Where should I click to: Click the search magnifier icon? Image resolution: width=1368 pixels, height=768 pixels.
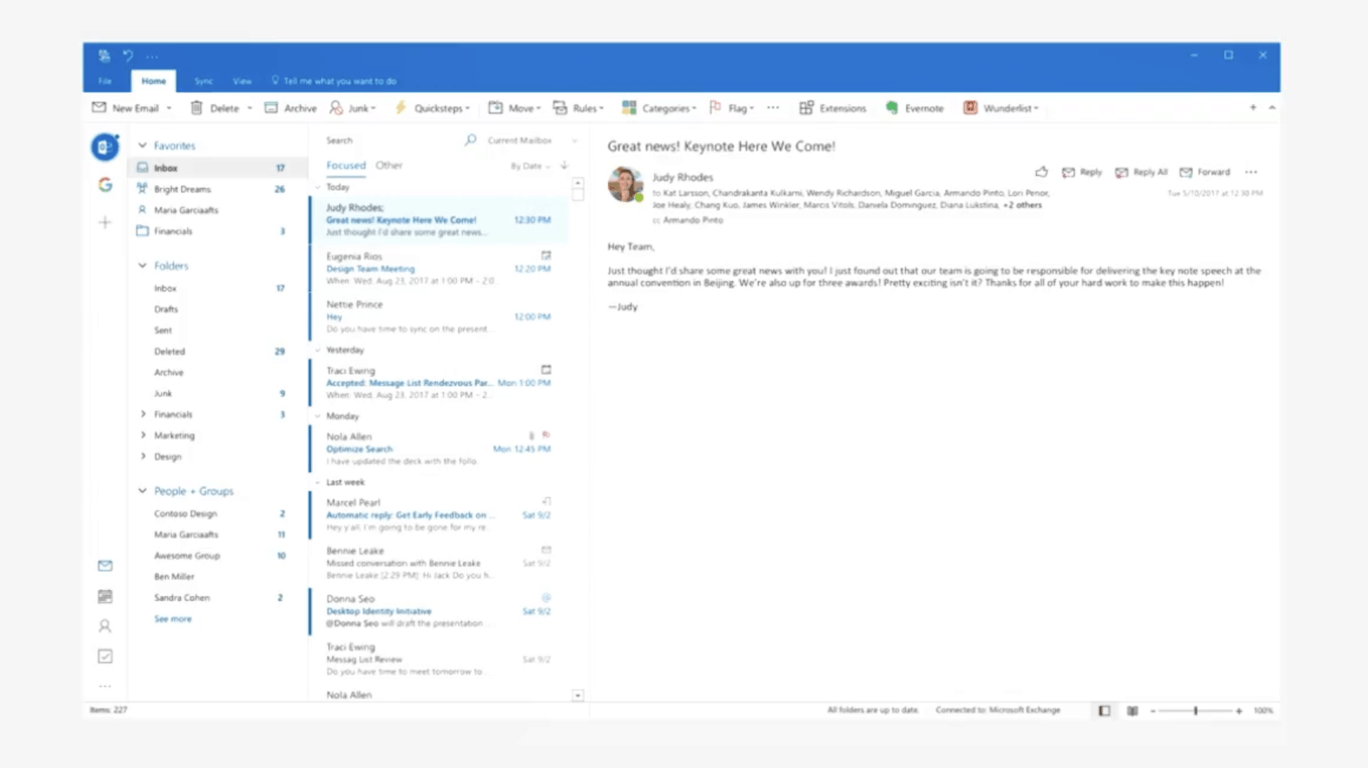470,141
